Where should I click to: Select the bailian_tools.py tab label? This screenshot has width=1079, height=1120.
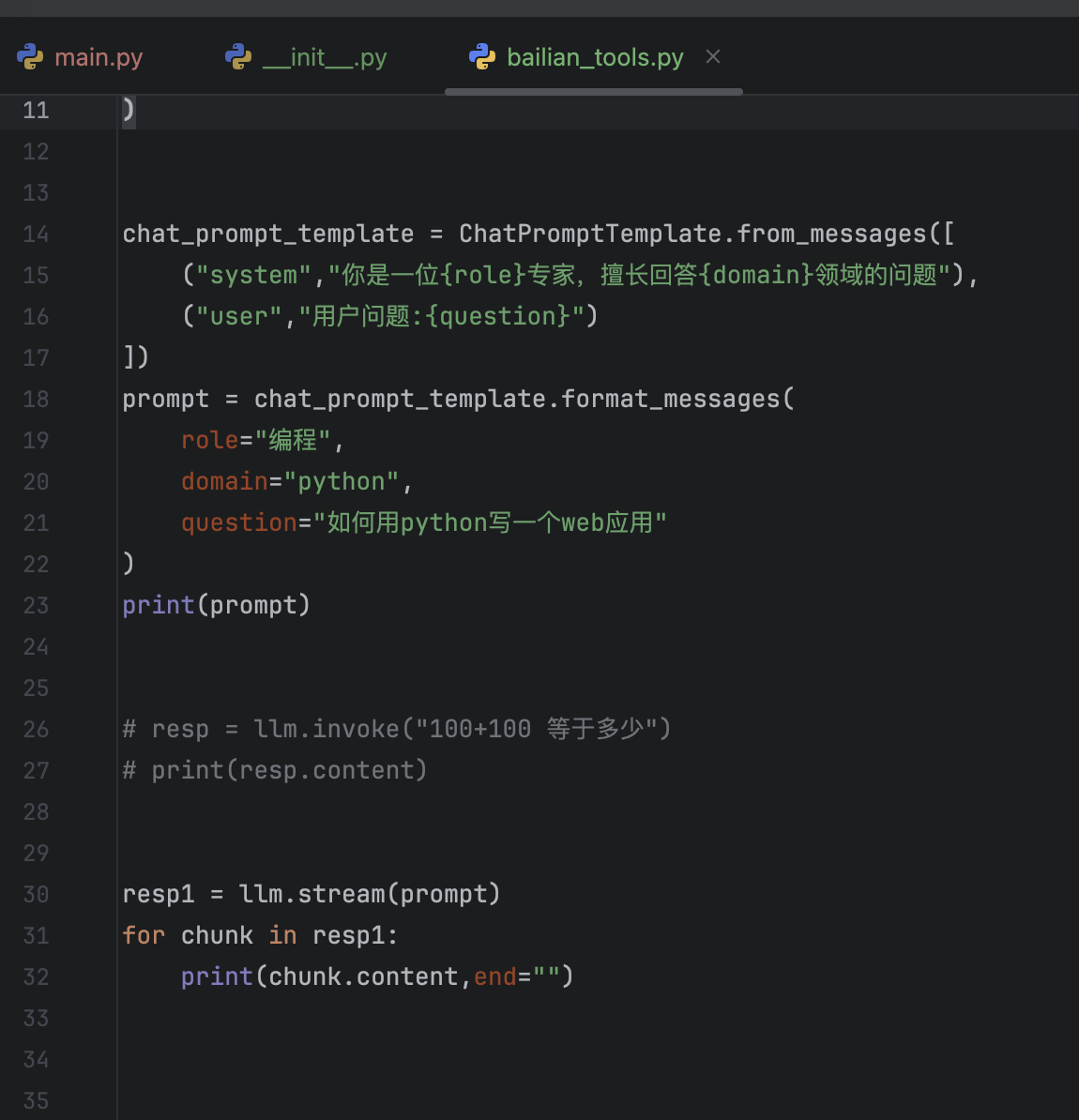coord(595,58)
